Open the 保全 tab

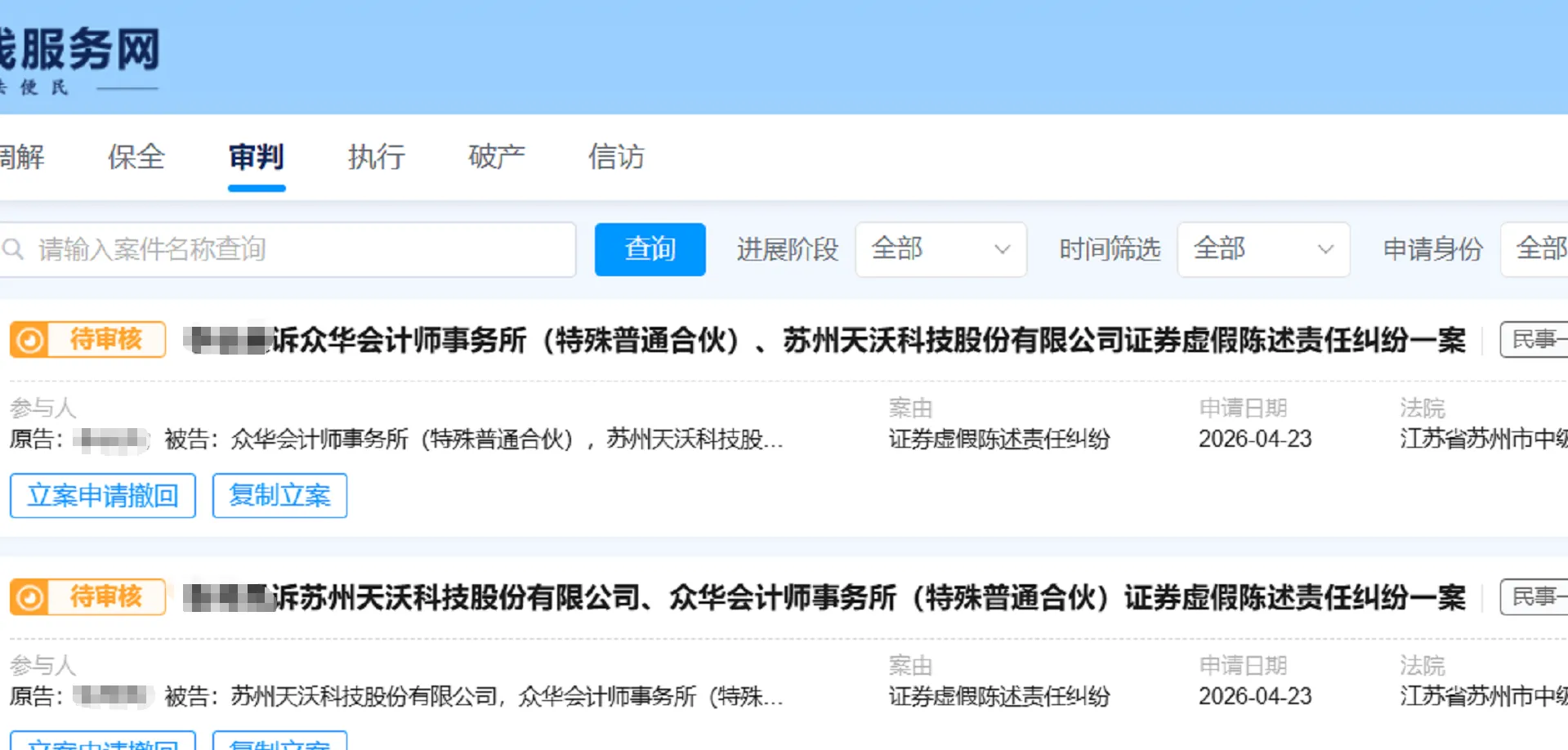[136, 157]
